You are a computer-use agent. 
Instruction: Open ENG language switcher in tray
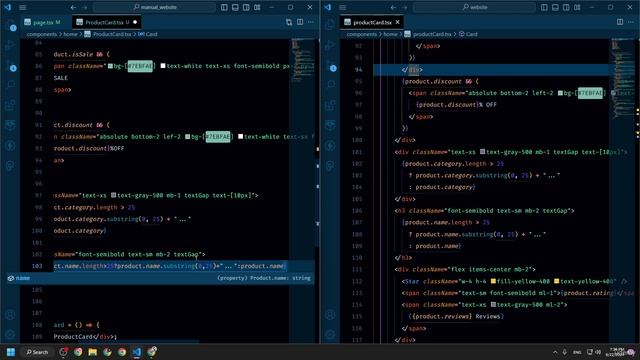[x=577, y=352]
